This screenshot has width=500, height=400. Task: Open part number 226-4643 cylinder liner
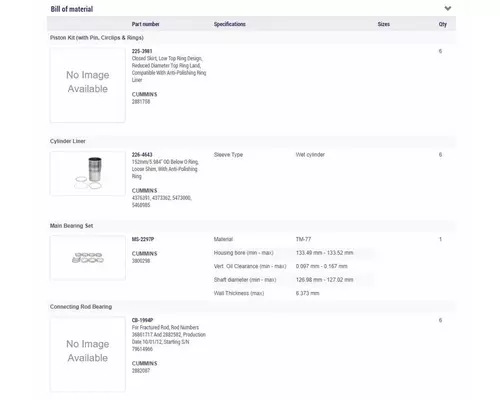(x=142, y=155)
